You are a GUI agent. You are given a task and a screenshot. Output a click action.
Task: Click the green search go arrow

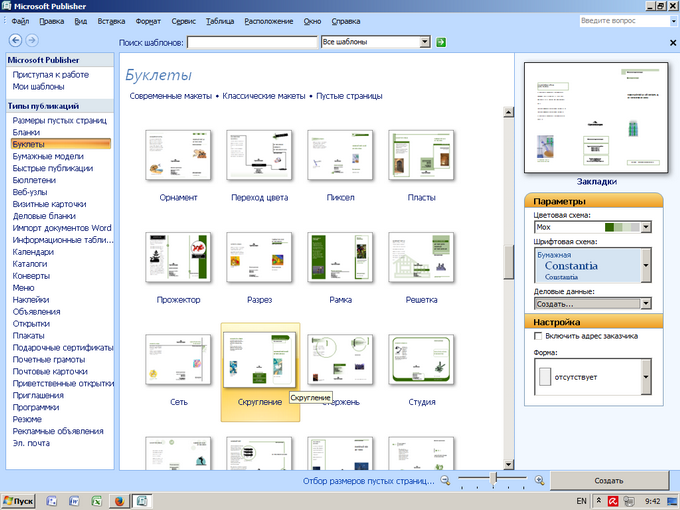441,42
